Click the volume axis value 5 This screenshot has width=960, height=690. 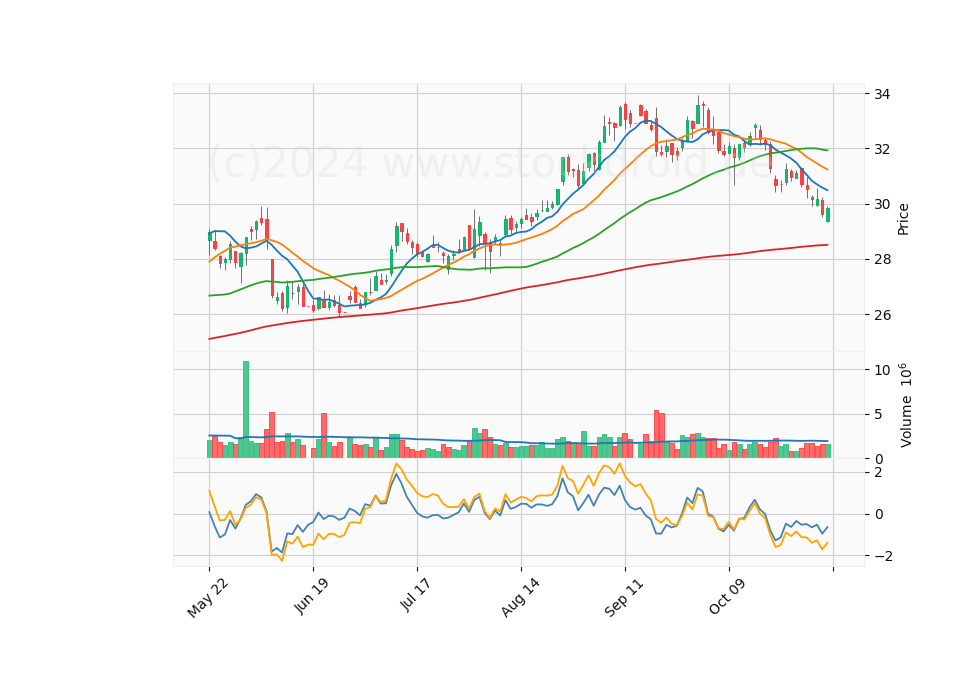coord(879,415)
